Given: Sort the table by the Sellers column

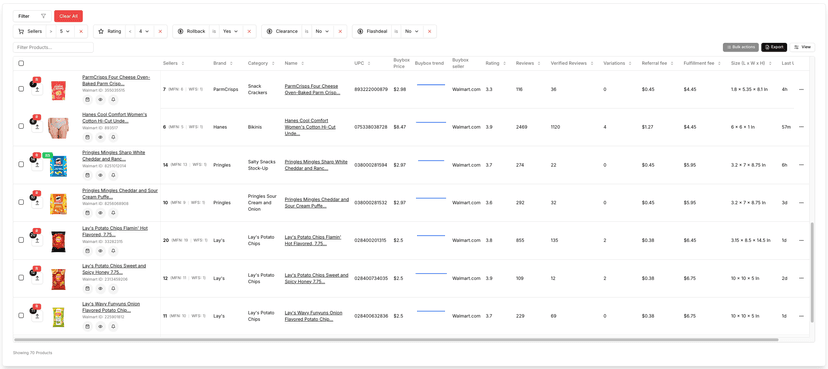Looking at the screenshot, I should click(x=174, y=63).
